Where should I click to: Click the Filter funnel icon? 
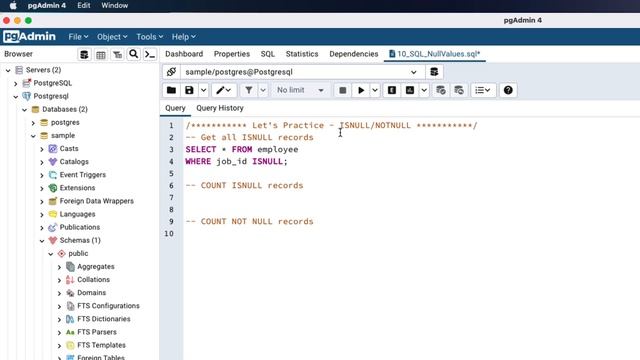[x=249, y=90]
